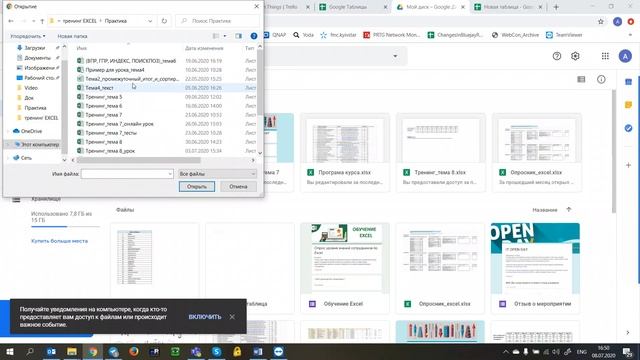Open the PRTG Network Monitor bookmark
Screen dimensions: 640x360
click(391, 35)
